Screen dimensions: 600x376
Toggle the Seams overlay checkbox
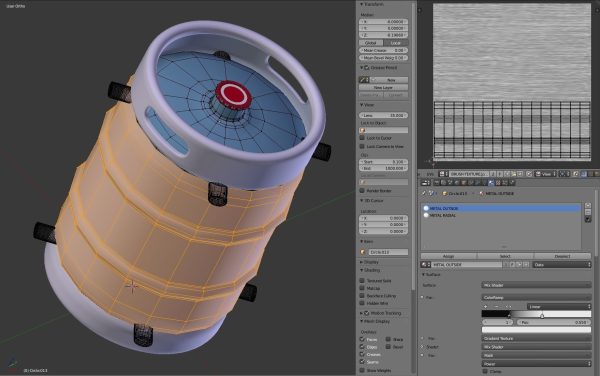tap(362, 361)
